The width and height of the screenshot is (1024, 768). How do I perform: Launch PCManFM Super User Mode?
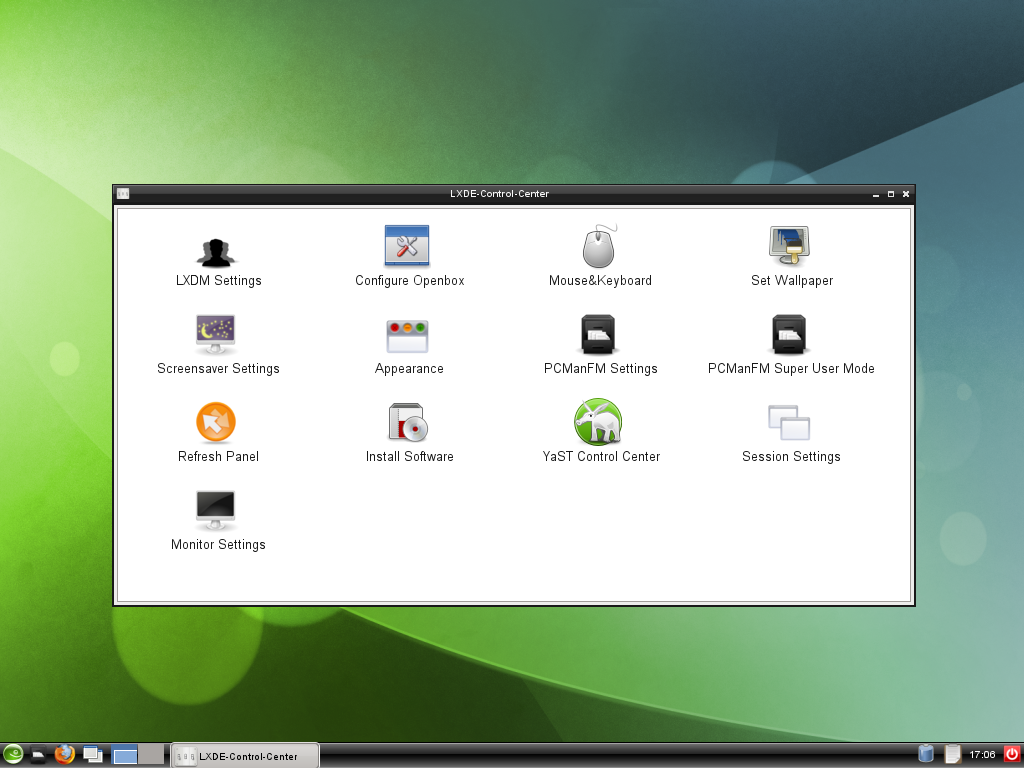[x=790, y=335]
